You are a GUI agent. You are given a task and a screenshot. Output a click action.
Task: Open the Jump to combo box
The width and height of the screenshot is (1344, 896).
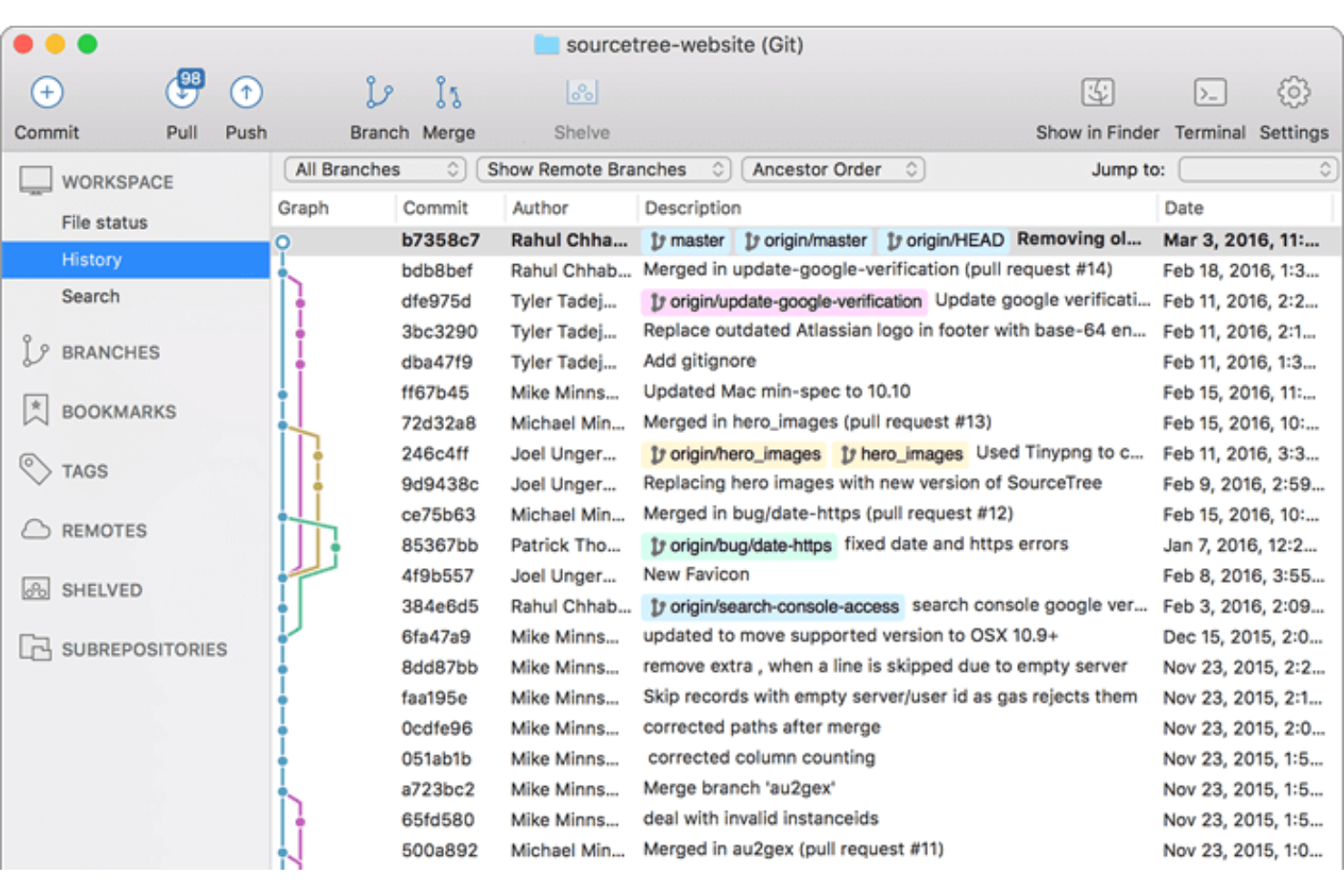tap(1257, 170)
